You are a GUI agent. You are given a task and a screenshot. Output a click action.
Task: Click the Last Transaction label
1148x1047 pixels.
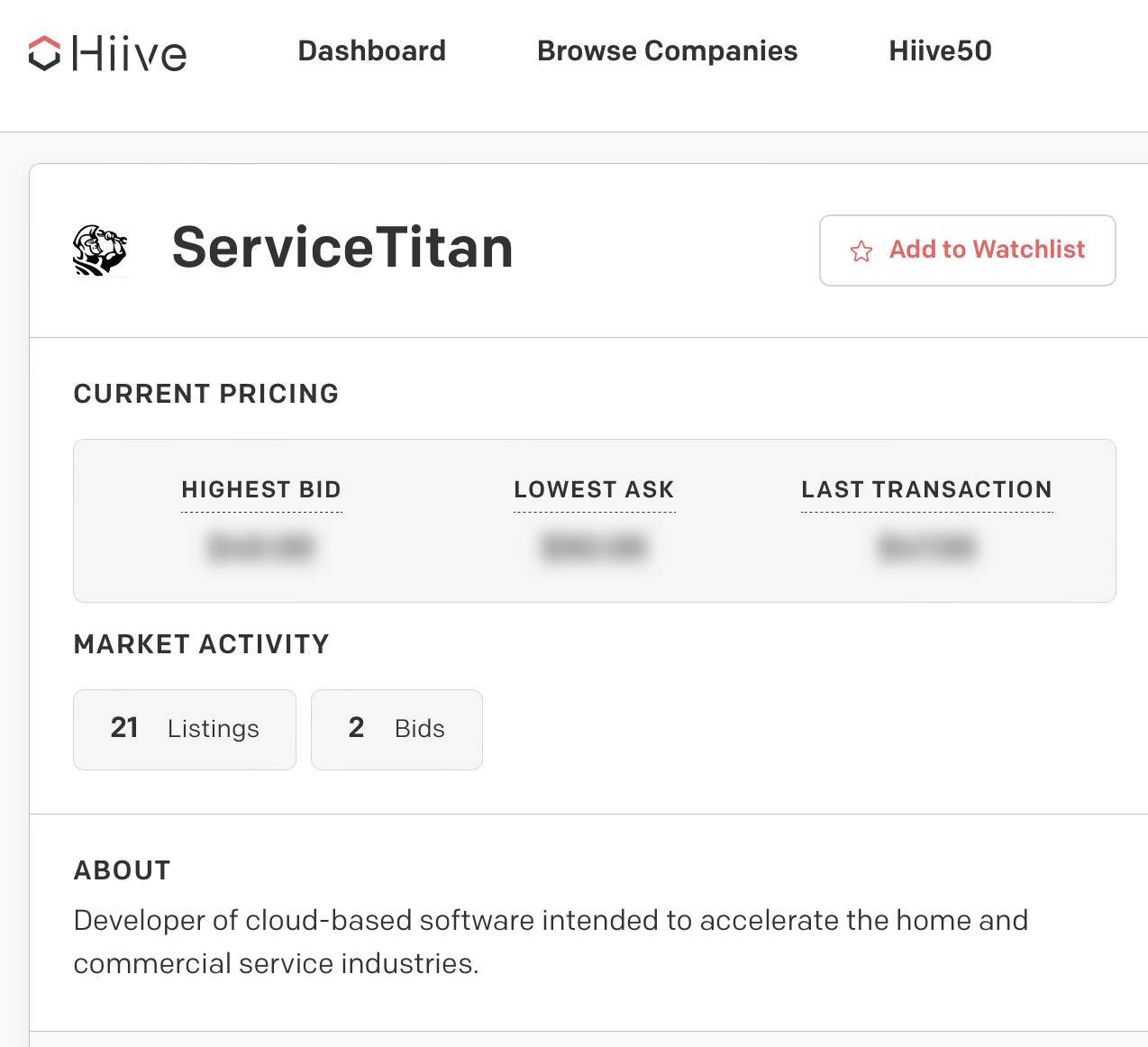[926, 489]
